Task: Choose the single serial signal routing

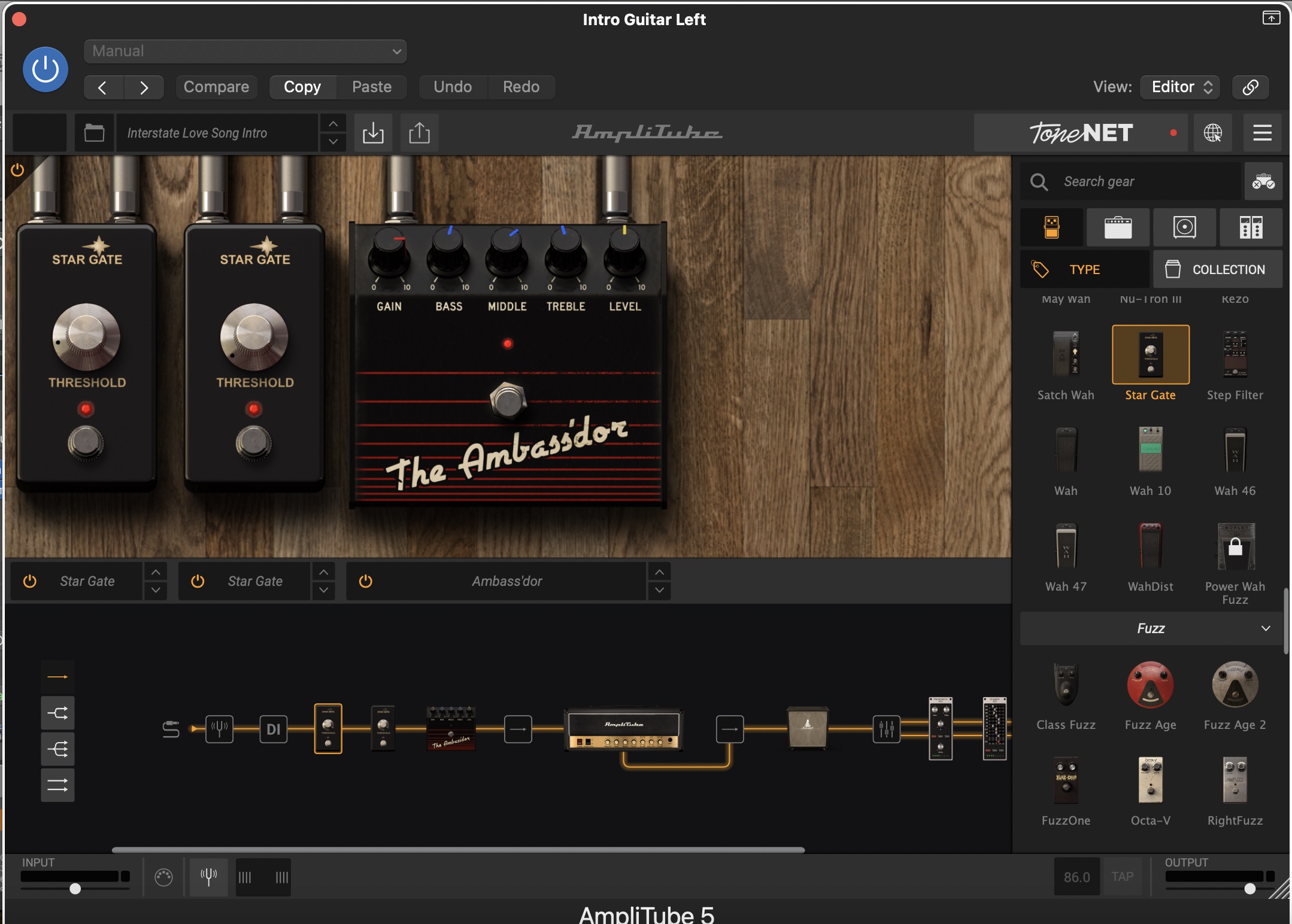Action: click(x=57, y=677)
